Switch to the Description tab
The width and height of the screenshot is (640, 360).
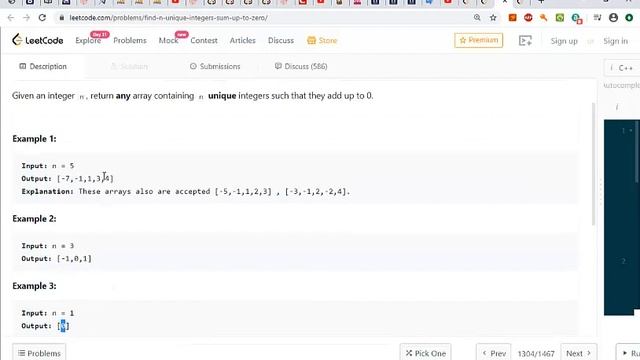(43, 66)
